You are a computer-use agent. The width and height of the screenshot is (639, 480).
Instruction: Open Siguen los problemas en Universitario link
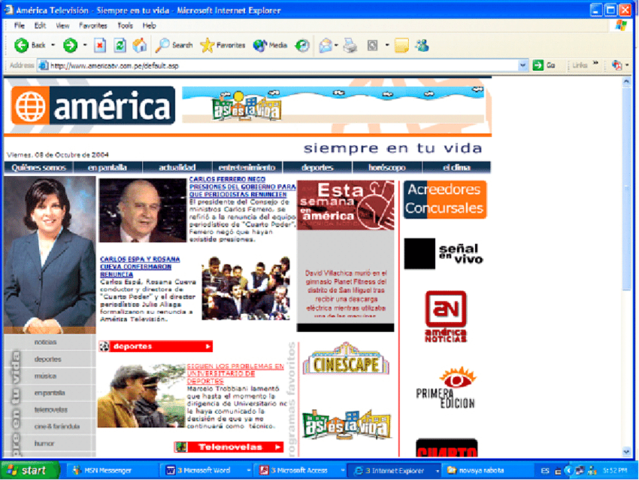pos(235,374)
